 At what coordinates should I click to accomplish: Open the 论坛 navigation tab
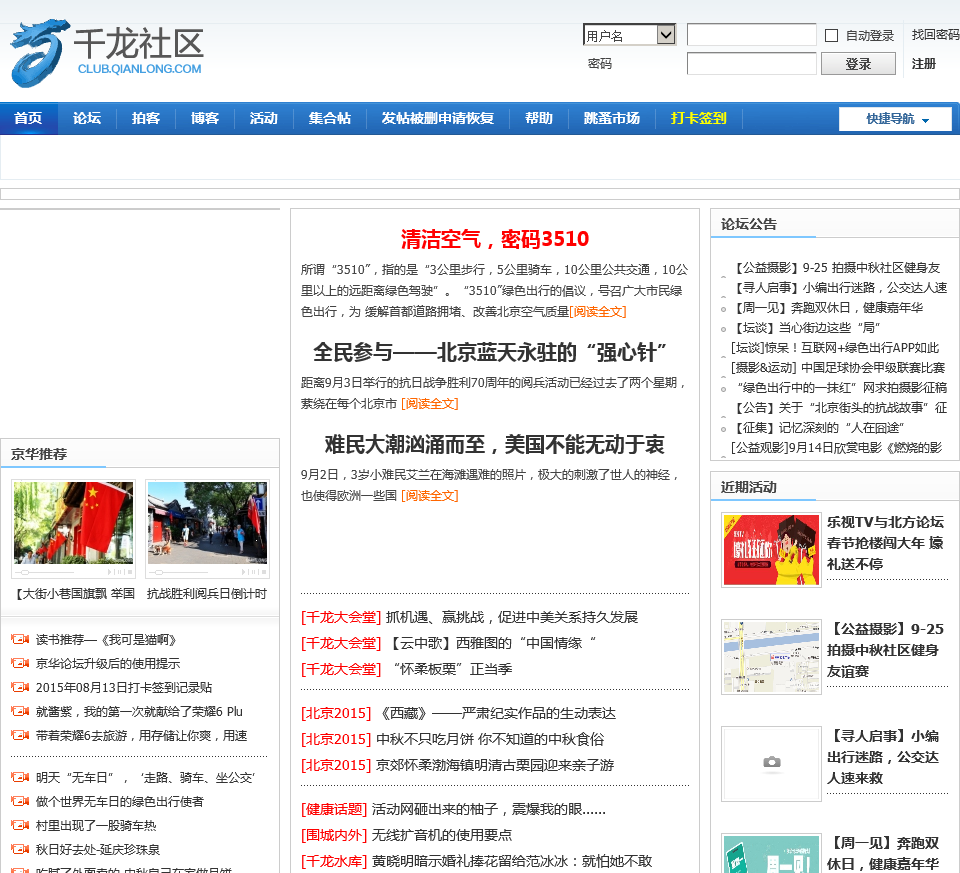click(87, 118)
